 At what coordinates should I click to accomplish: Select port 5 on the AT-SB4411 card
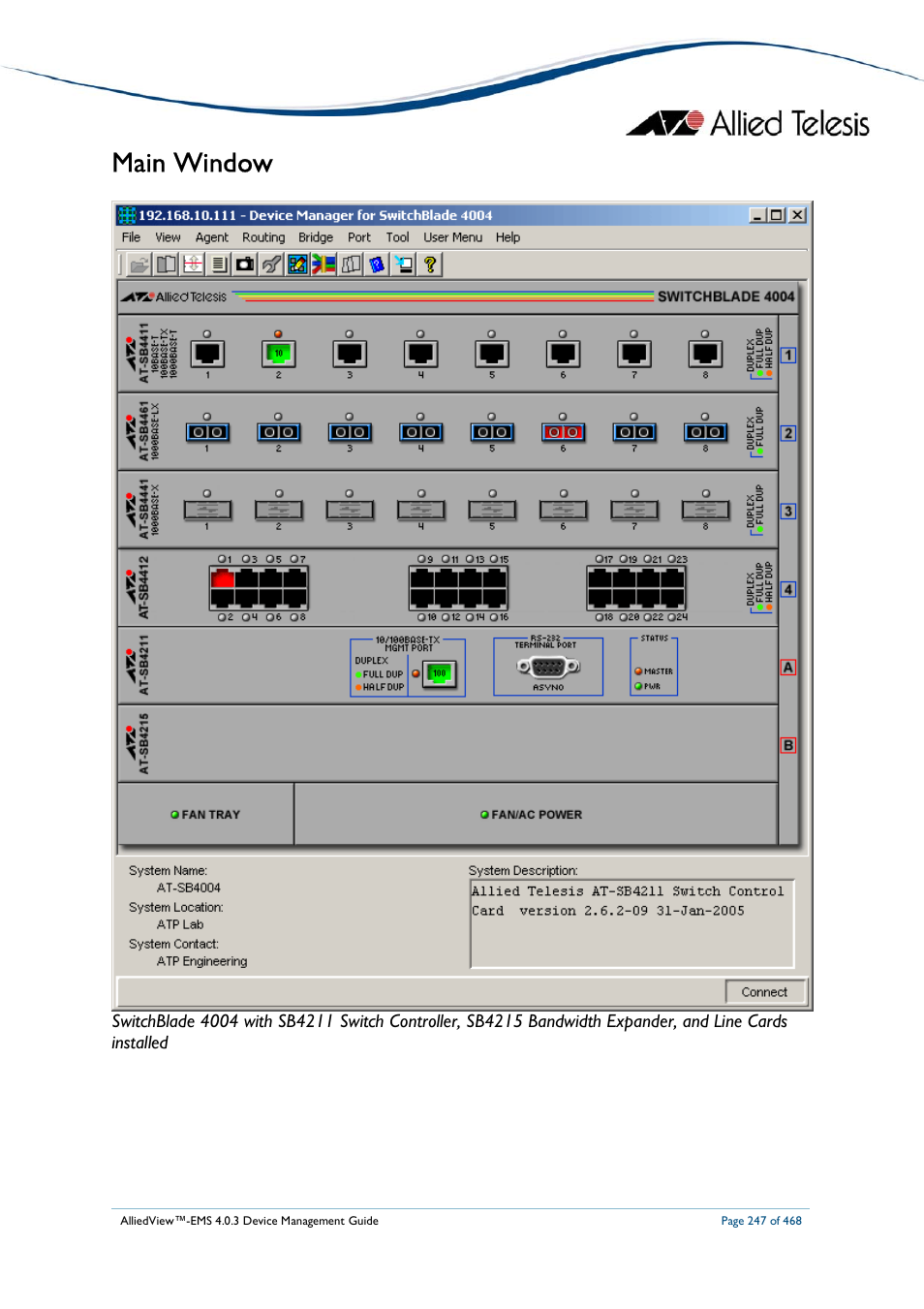(x=492, y=354)
